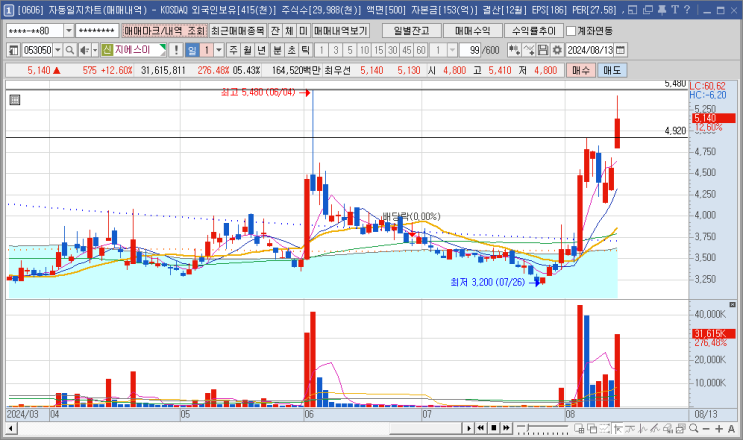Toggle the 매매마크/내역 조회 button
This screenshot has width=743, height=440.
point(164,31)
